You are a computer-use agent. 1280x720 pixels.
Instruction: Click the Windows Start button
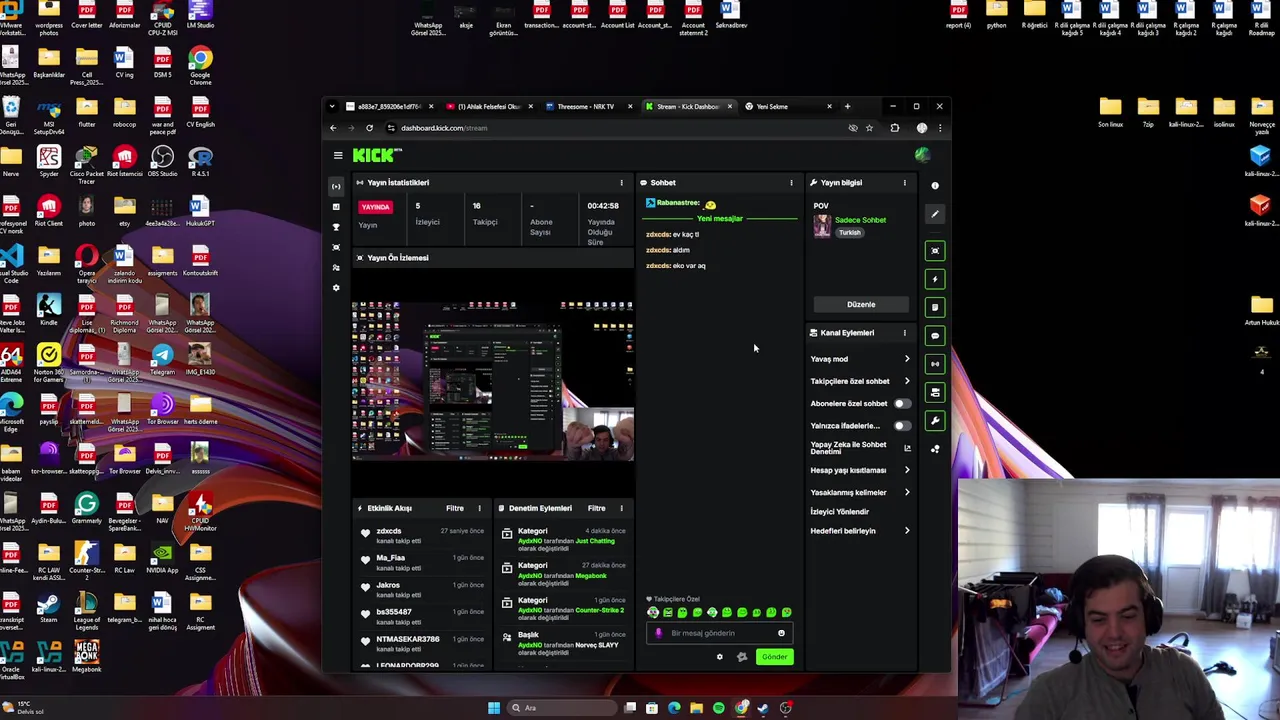pyautogui.click(x=494, y=708)
